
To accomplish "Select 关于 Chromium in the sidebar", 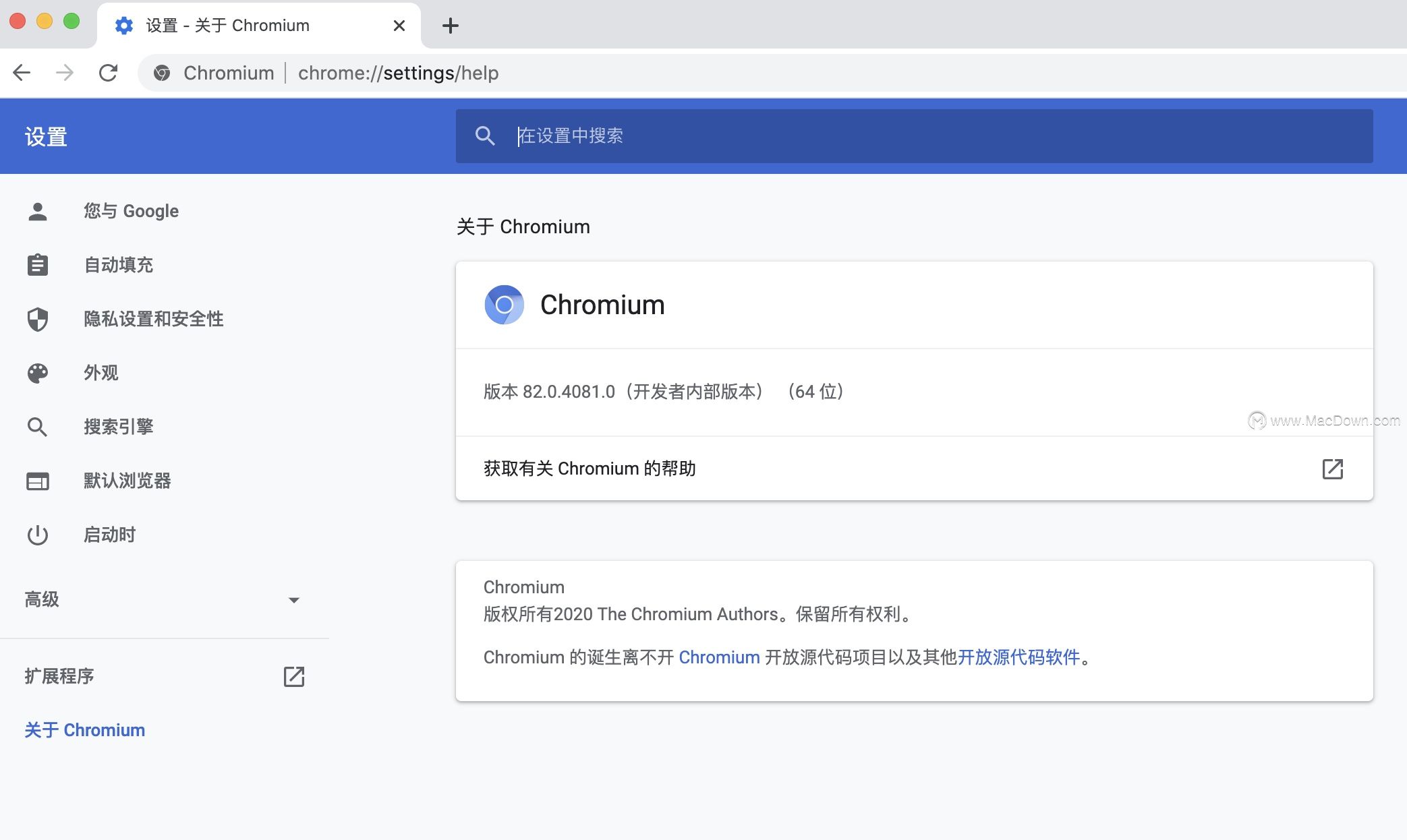I will pyautogui.click(x=85, y=730).
